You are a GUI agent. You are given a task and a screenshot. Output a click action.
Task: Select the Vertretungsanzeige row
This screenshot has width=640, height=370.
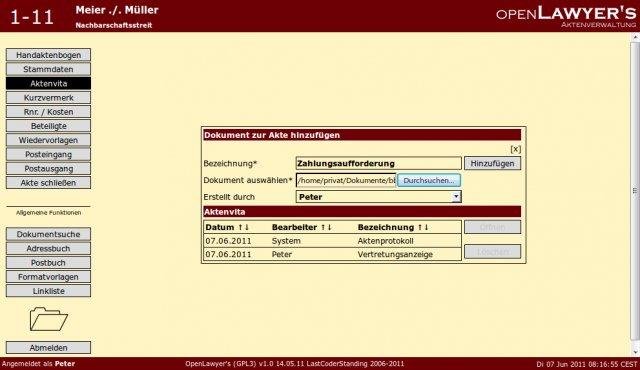(332, 254)
